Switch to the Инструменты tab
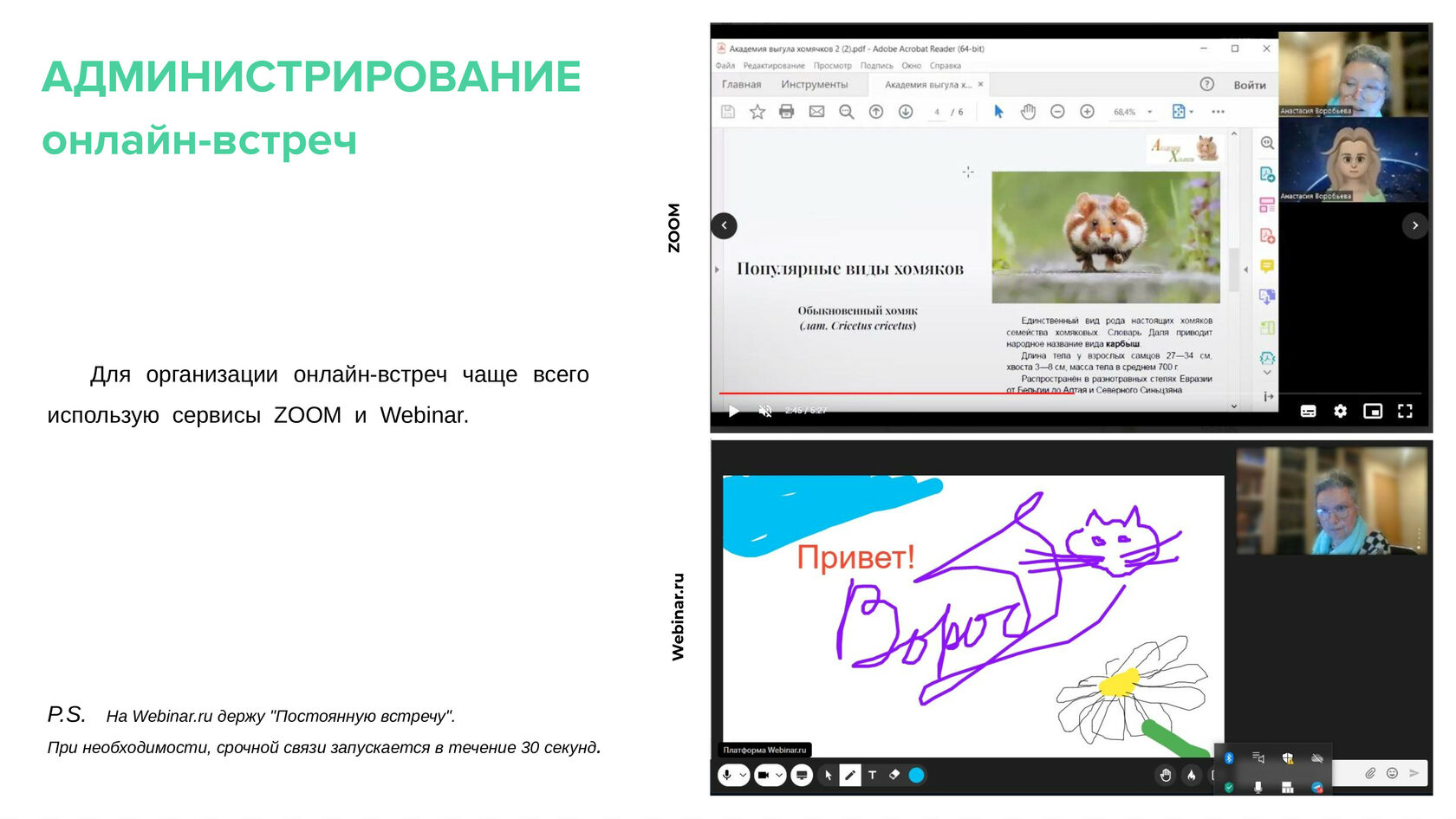The height and width of the screenshot is (819, 1456). click(814, 84)
